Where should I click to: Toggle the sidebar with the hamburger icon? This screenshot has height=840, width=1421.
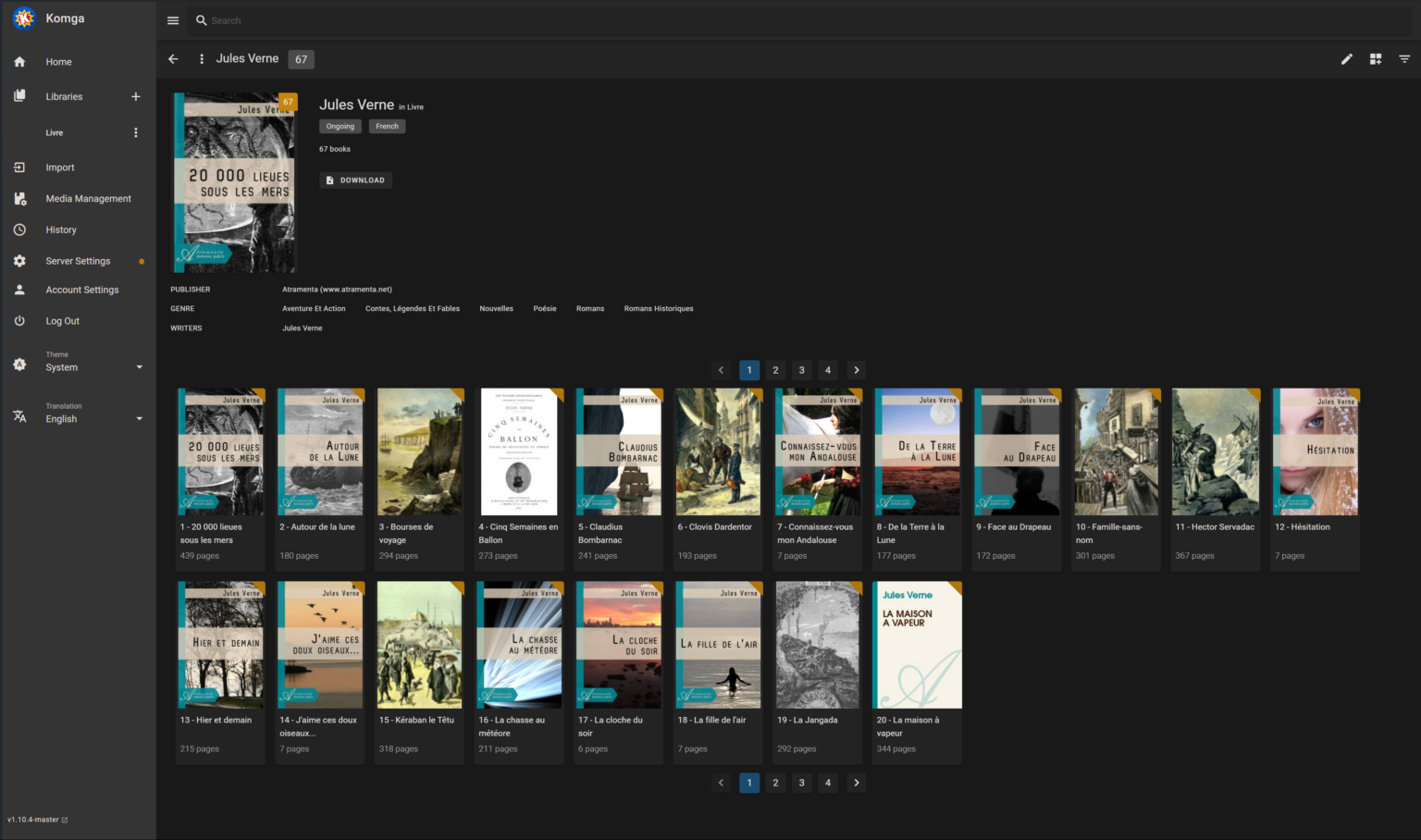[x=172, y=19]
